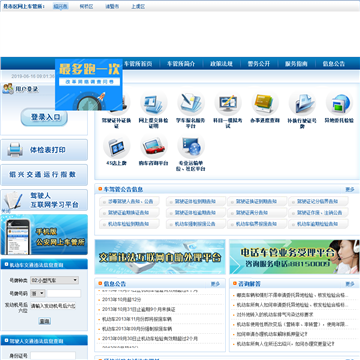Open news item 2013年10月31日止逾期9个月未换证
The image size is (360, 360).
pyautogui.click(x=139, y=310)
